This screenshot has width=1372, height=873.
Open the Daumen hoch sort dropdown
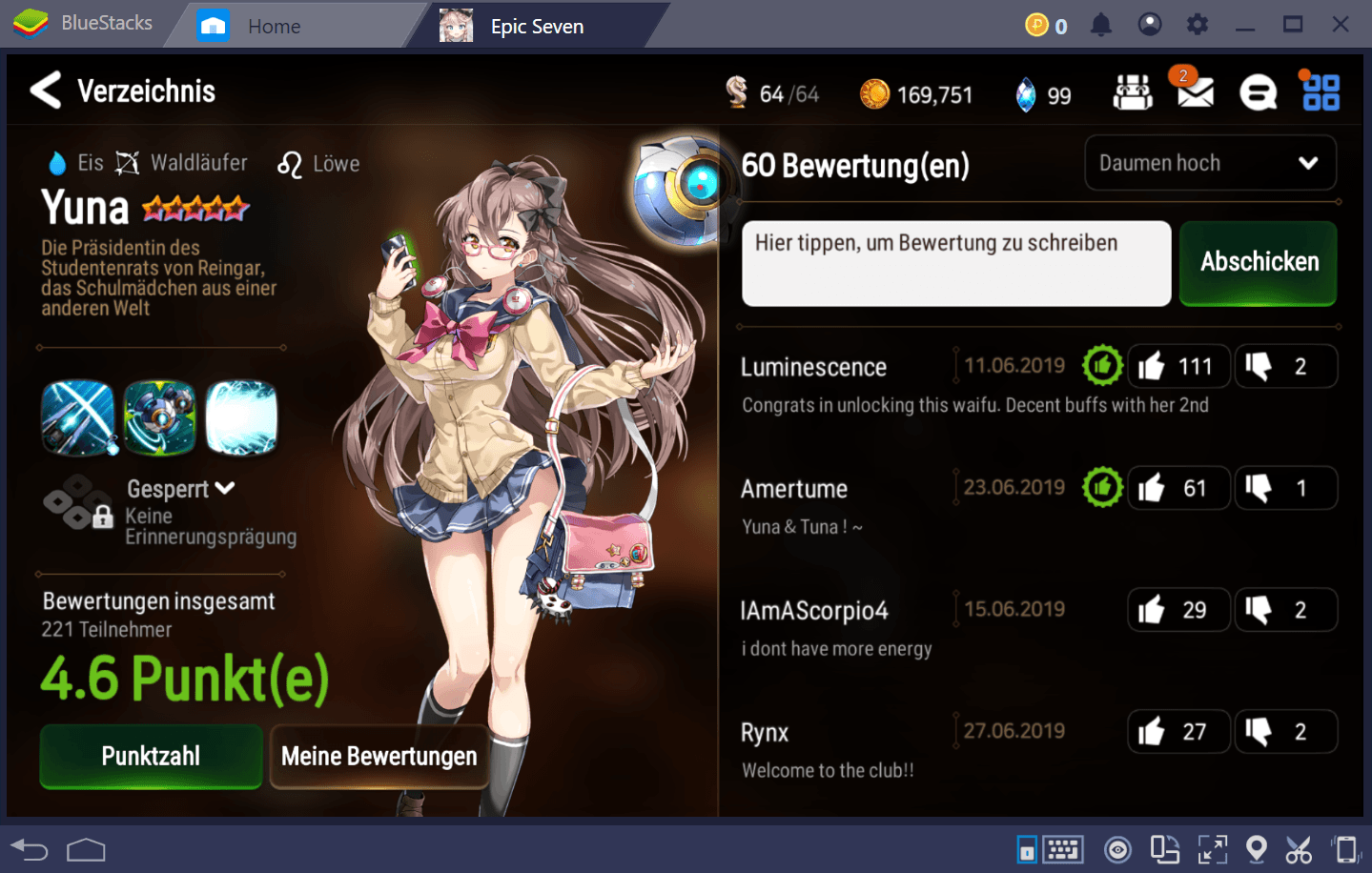pyautogui.click(x=1210, y=163)
